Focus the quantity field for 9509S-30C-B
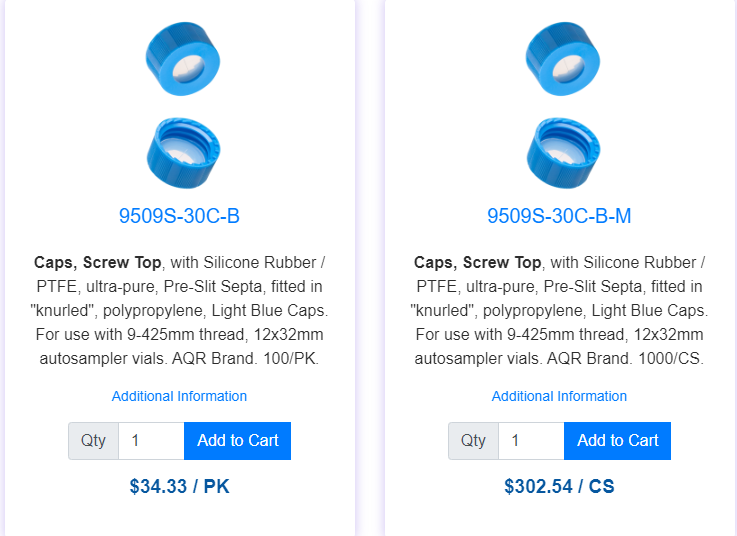Screen dimensions: 737x536 151,441
